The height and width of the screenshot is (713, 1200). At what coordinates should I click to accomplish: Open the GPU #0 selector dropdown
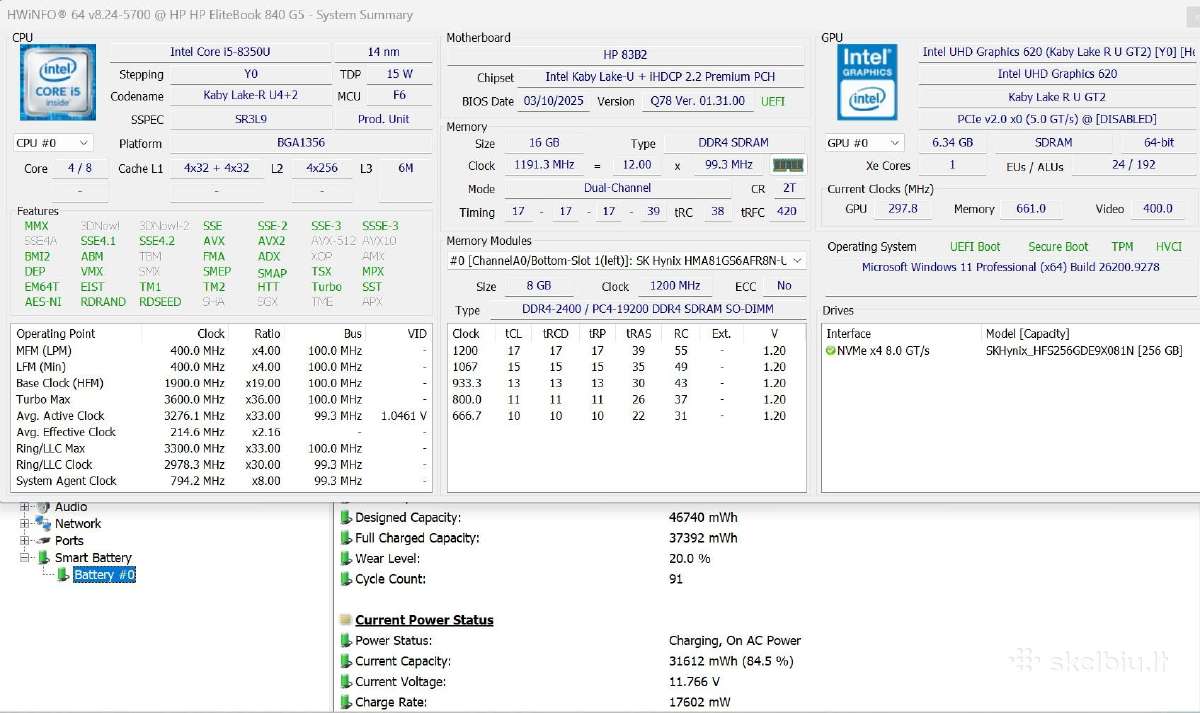(x=865, y=143)
